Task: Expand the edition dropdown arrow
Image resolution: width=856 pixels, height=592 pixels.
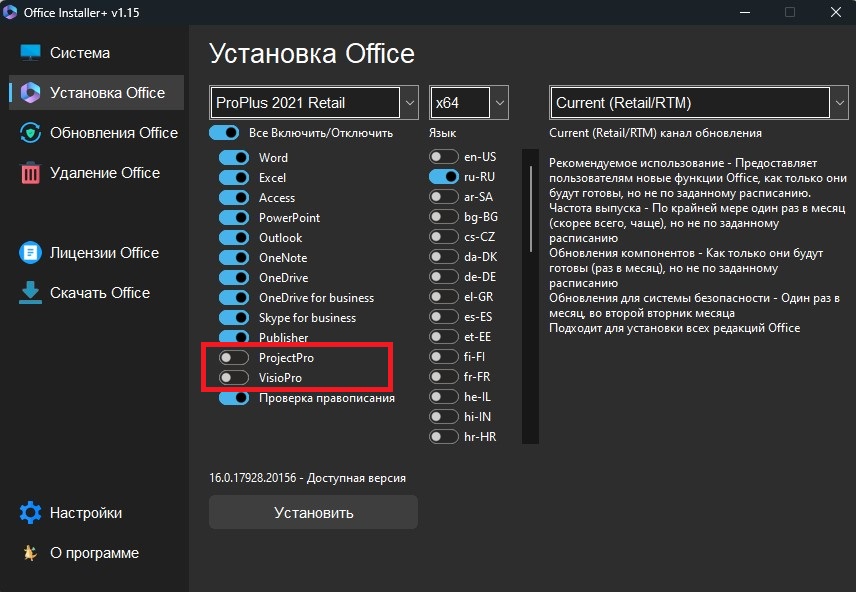Action: pos(409,102)
